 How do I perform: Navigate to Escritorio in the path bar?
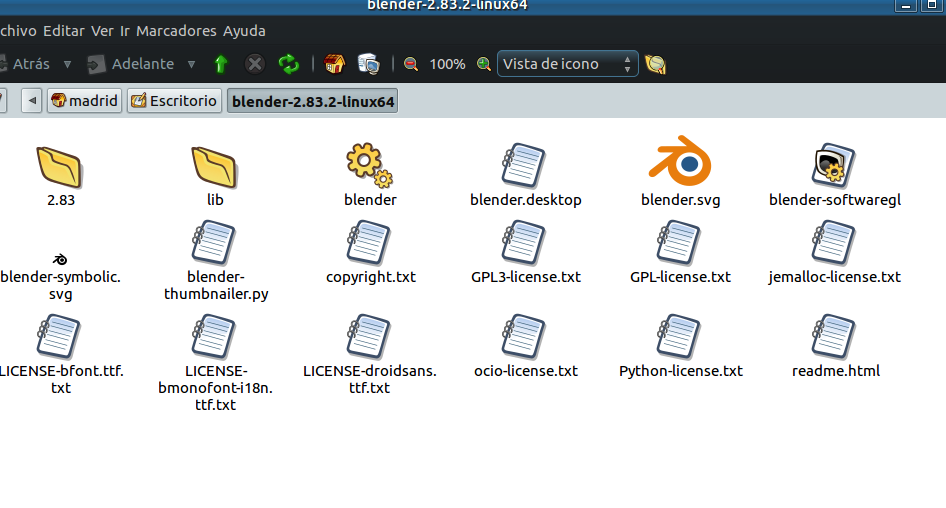[174, 101]
